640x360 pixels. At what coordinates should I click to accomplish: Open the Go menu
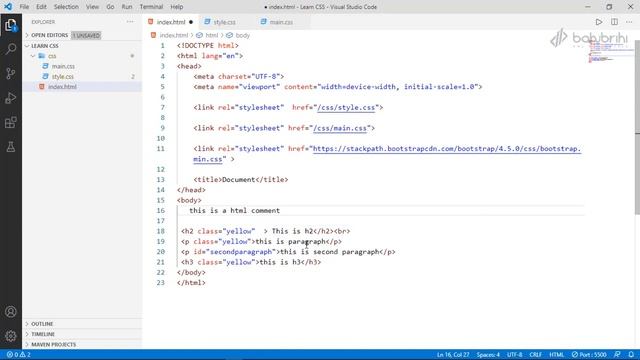pos(110,7)
